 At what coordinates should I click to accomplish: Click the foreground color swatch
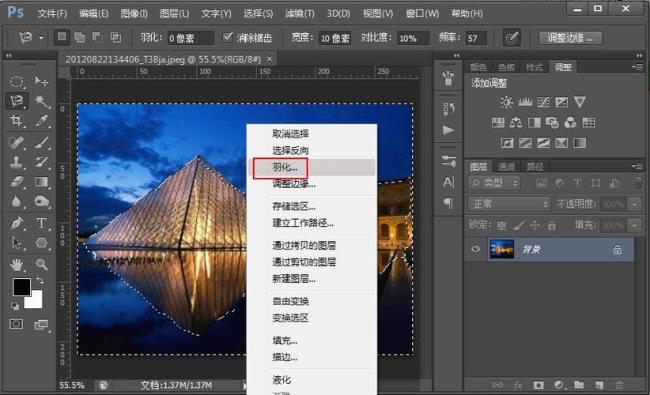pos(22,286)
